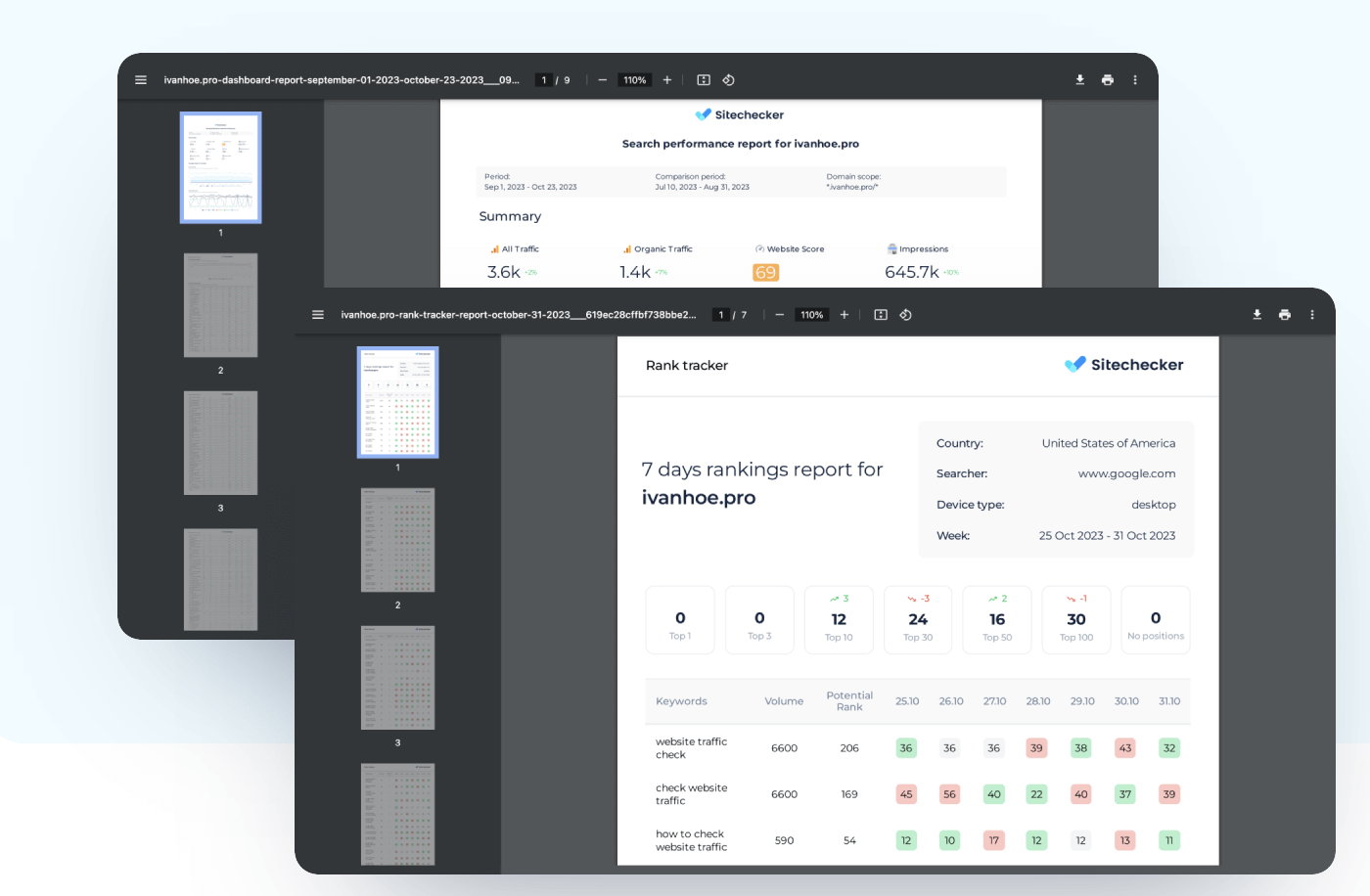Viewport: 1370px width, 896px height.
Task: Download the rank tracker report PDF
Action: click(x=1257, y=315)
